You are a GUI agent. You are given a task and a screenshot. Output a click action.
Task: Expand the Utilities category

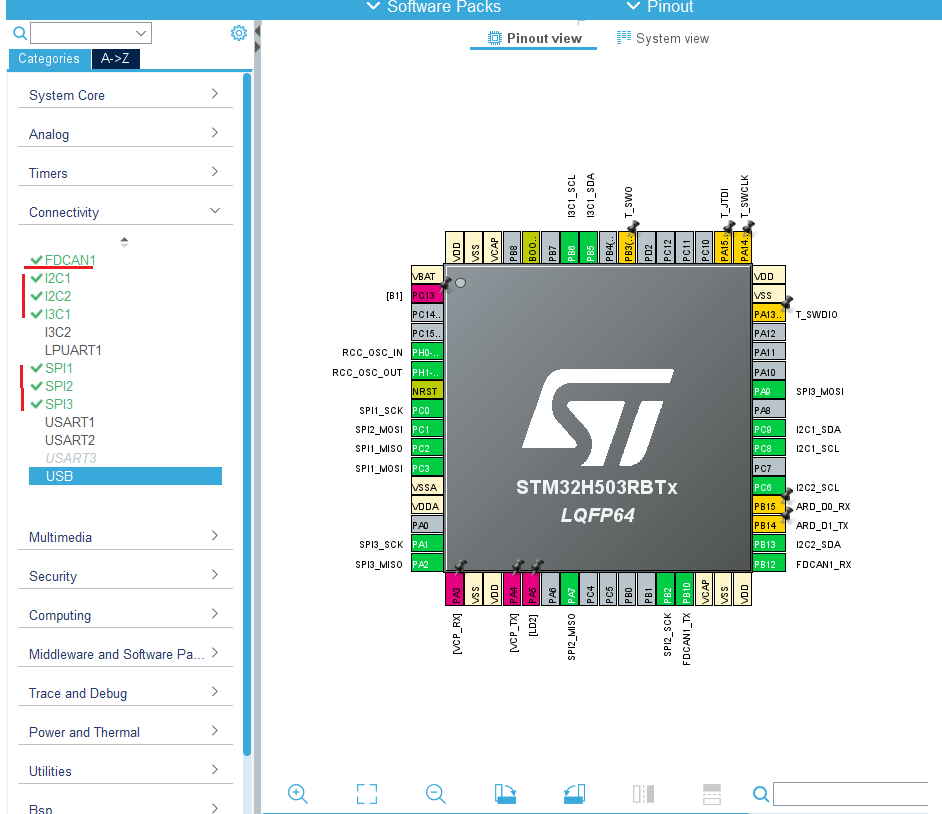click(125, 771)
